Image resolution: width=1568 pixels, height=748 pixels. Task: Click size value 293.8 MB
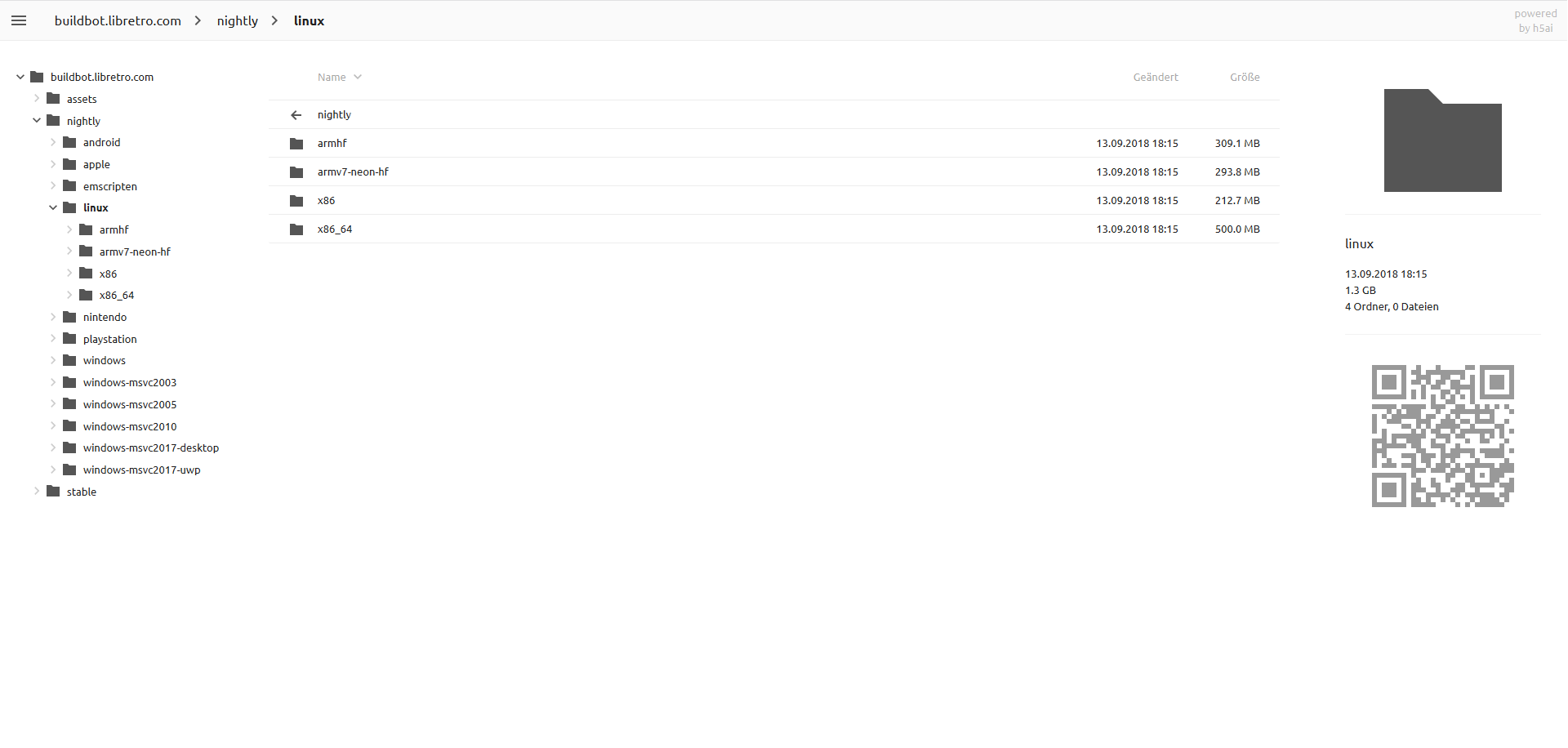pos(1237,171)
